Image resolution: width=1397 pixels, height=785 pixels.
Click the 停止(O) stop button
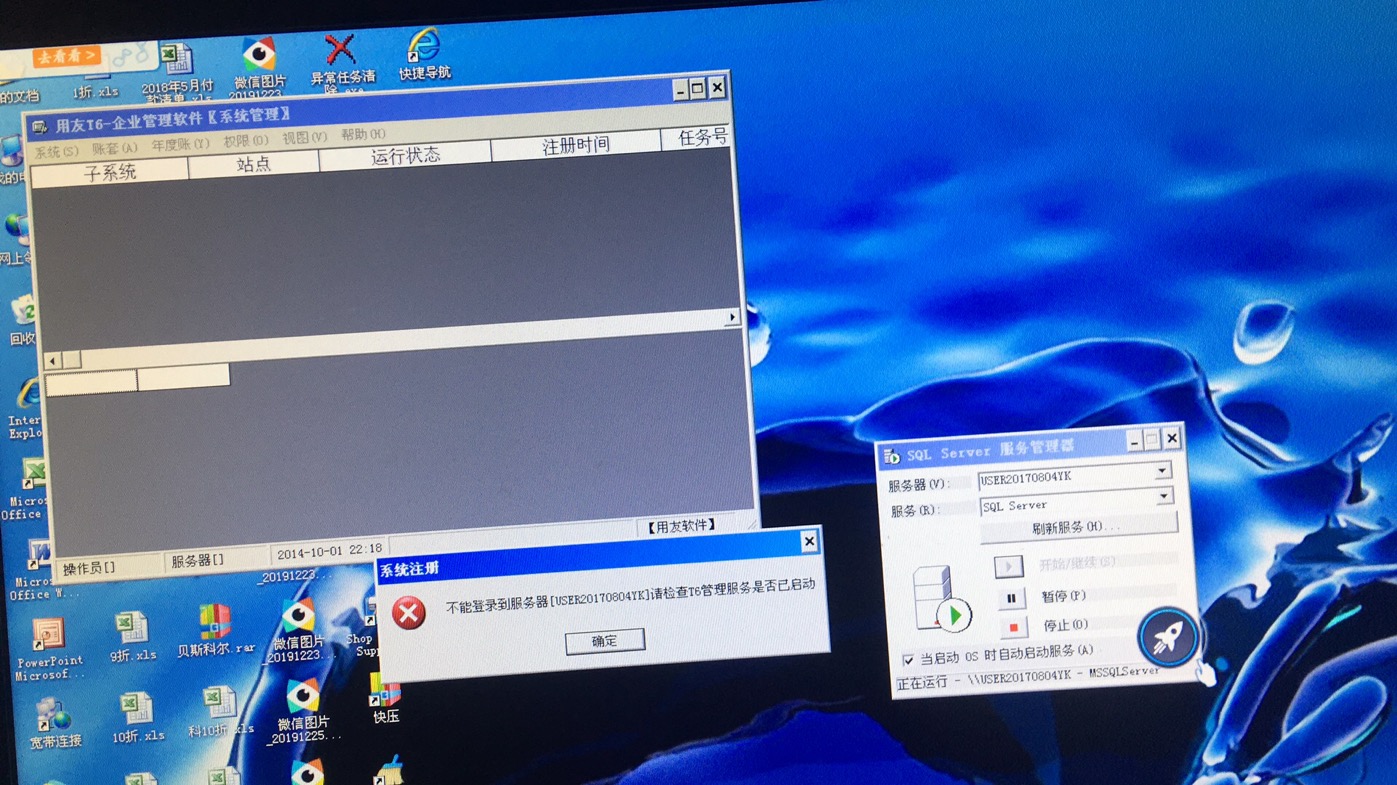pyautogui.click(x=1013, y=628)
